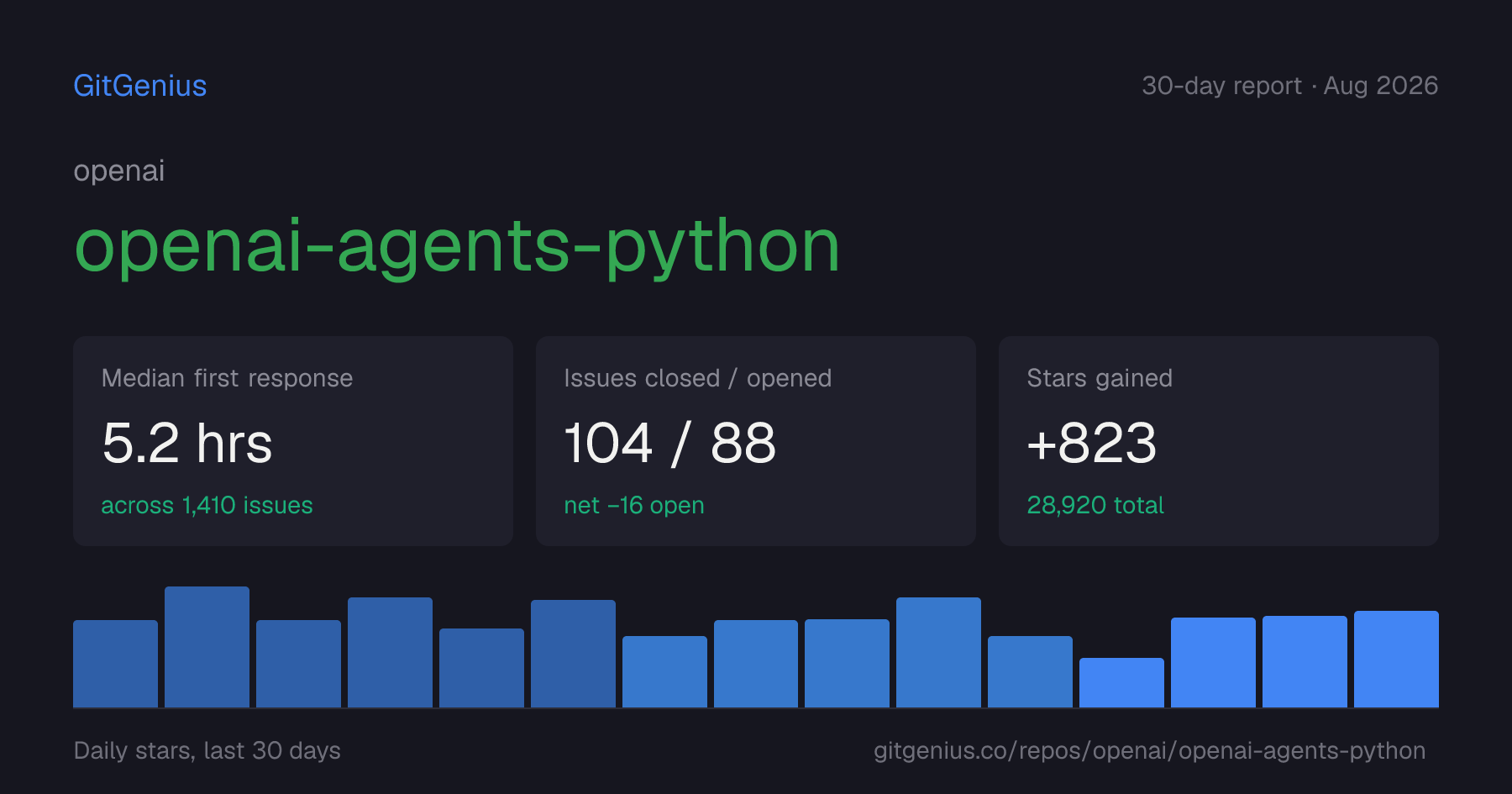
Task: Click the 5.2 hrs value
Action: [x=187, y=443]
